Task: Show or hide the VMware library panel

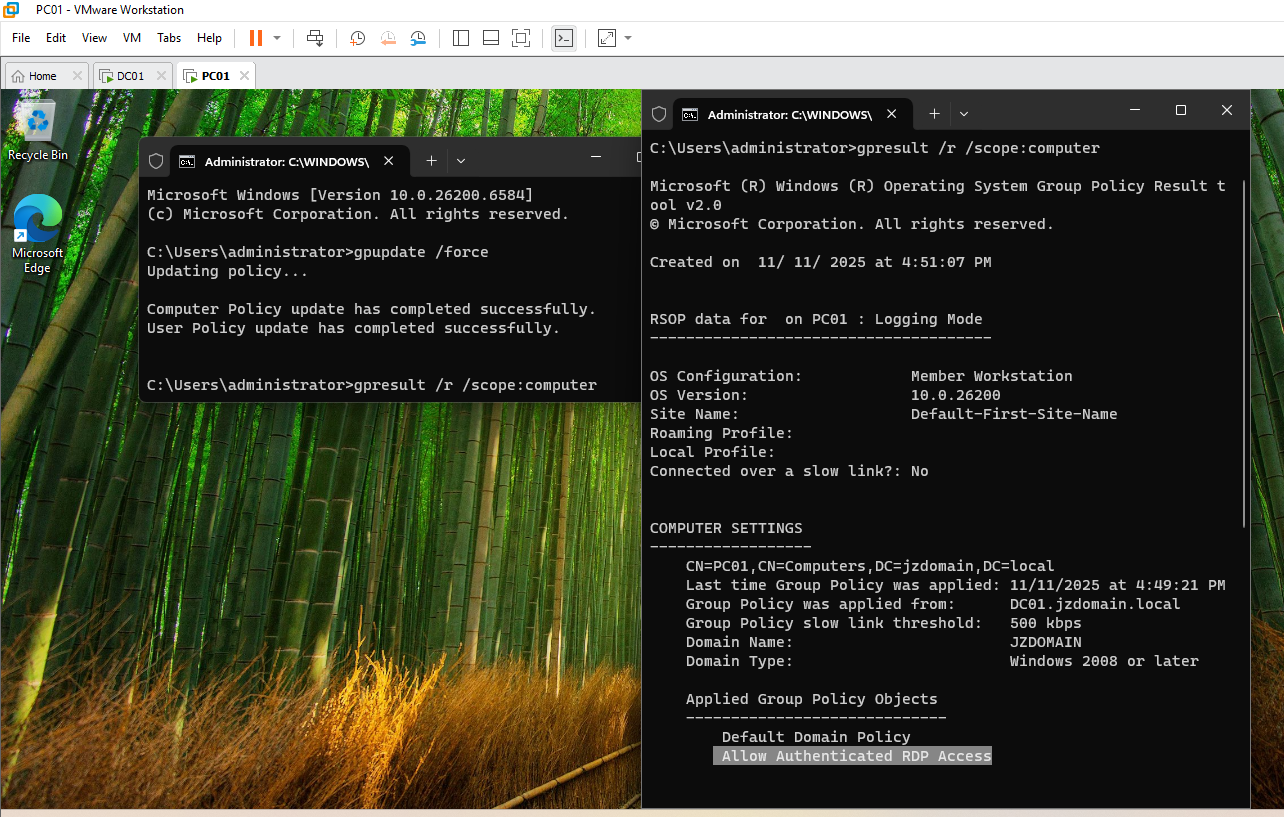Action: [461, 38]
